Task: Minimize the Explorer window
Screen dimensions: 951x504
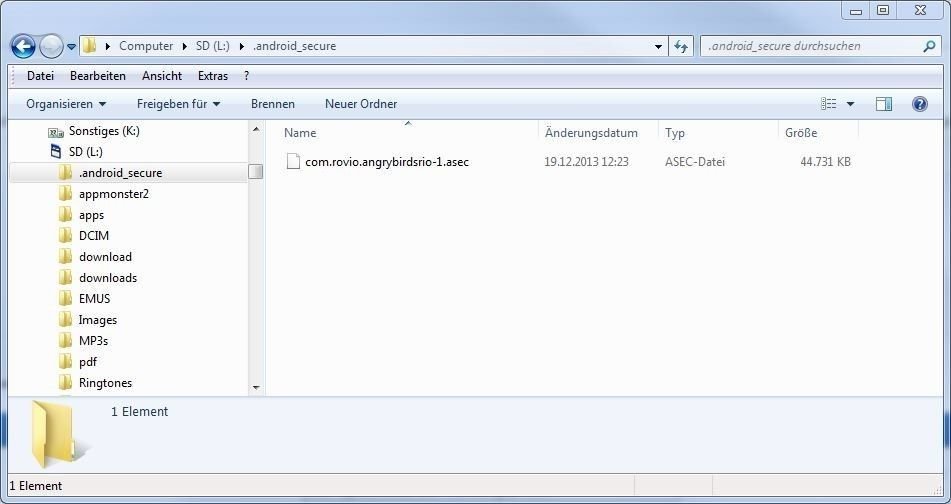Action: point(856,10)
